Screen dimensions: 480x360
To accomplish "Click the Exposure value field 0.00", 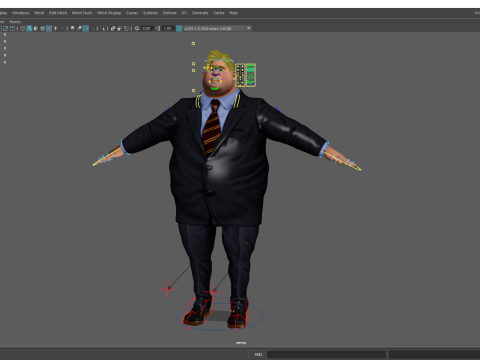I will [x=147, y=28].
